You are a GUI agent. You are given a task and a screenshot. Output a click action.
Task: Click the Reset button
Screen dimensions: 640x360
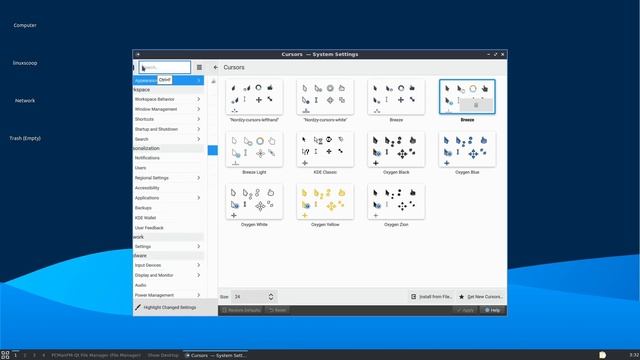[278, 310]
